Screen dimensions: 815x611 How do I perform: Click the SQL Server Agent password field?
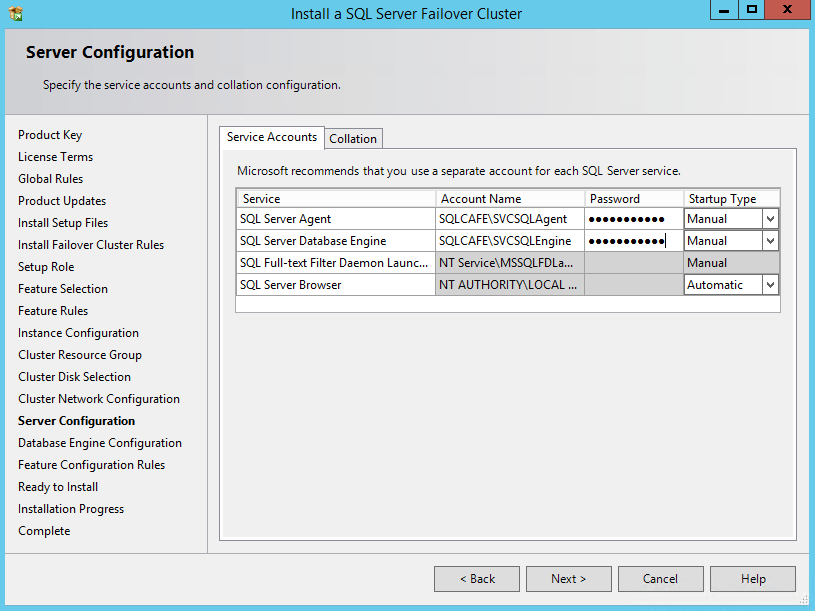[634, 219]
